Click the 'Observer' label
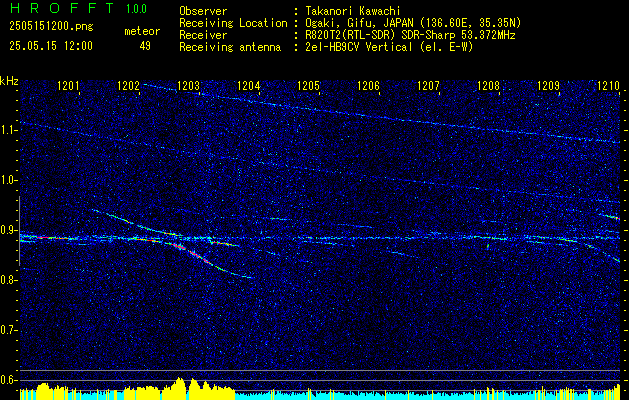The width and height of the screenshot is (629, 400). (203, 11)
